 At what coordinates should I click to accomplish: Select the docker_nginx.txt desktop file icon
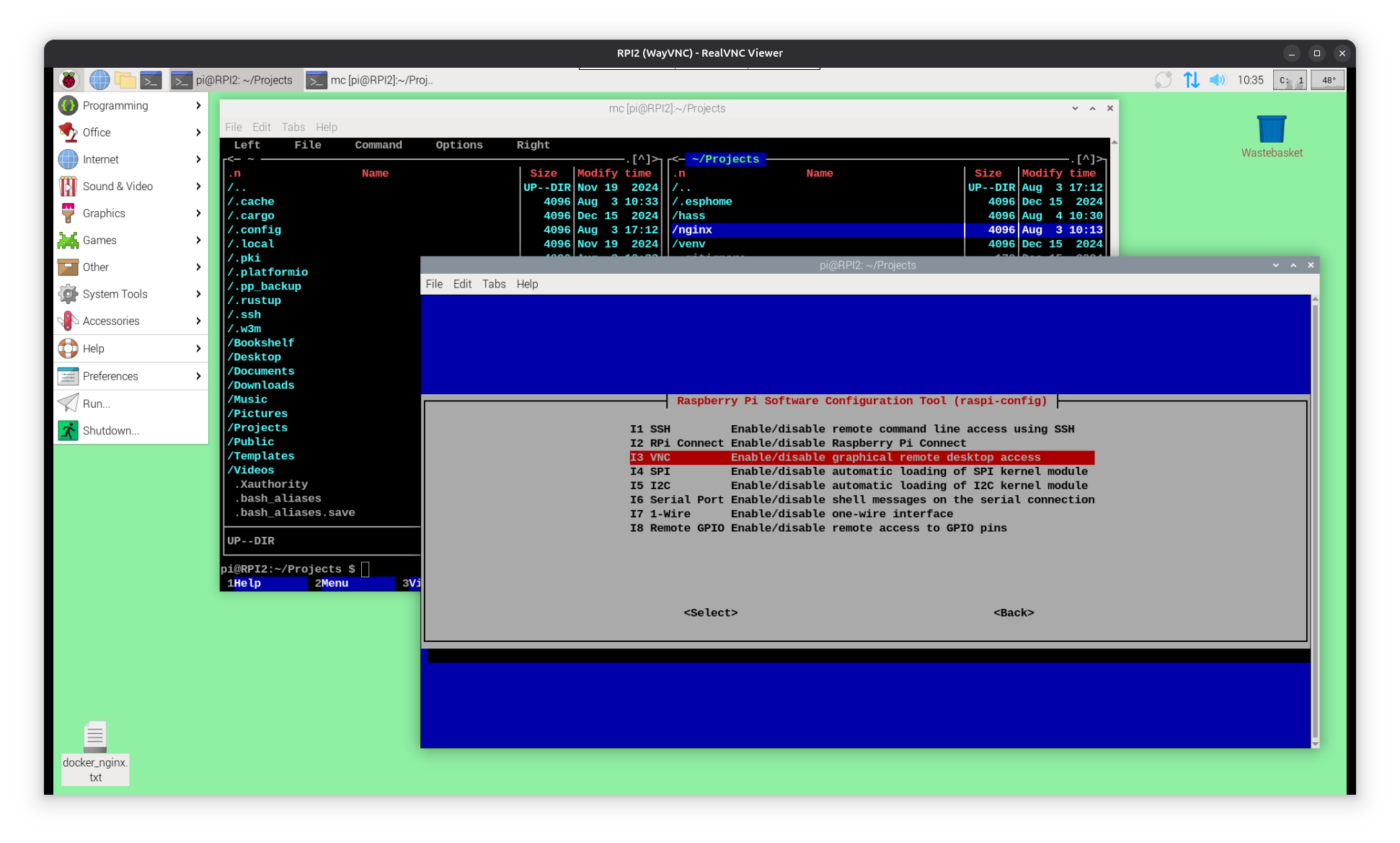[95, 752]
